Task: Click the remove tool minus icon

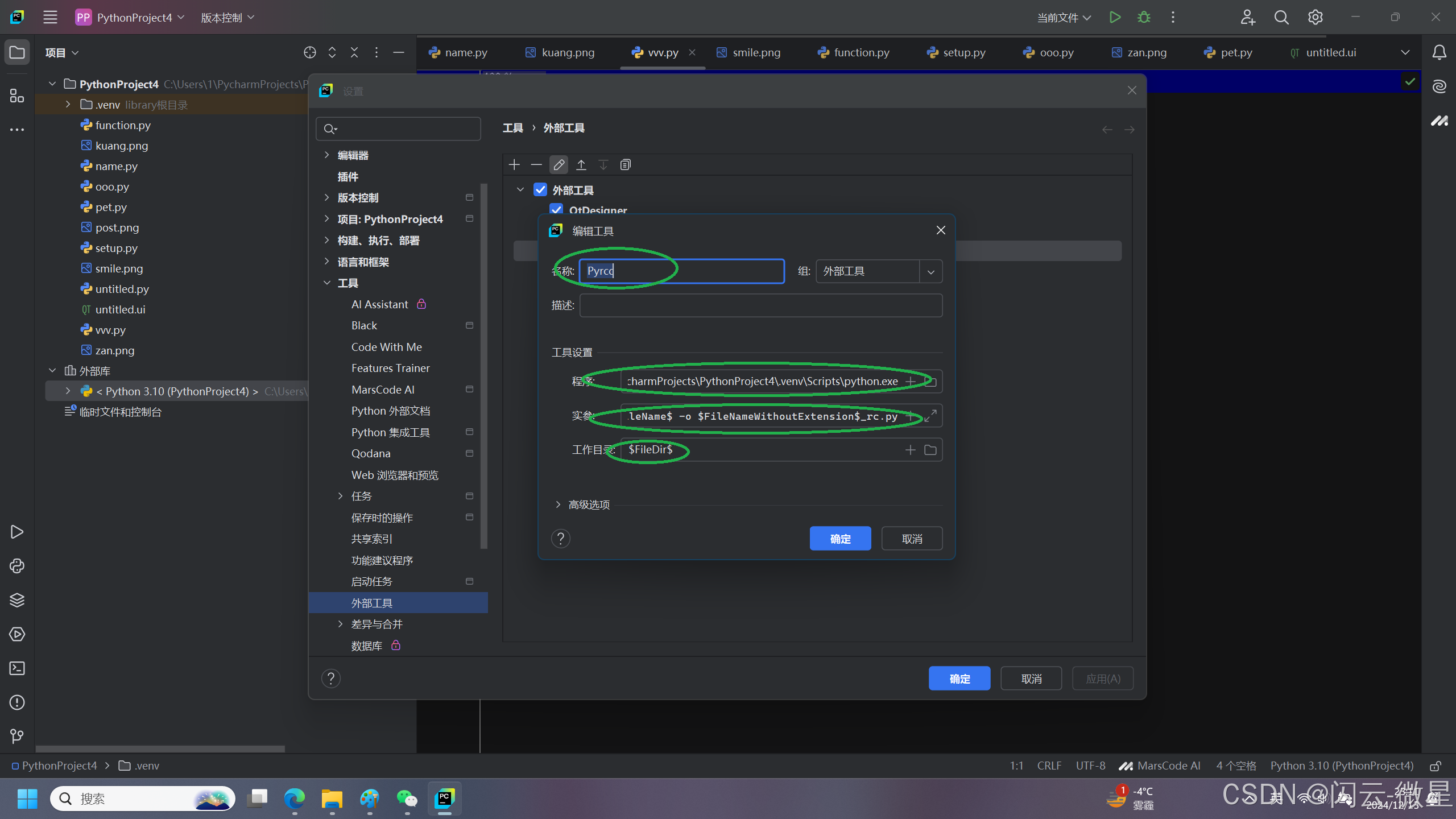Action: [536, 165]
